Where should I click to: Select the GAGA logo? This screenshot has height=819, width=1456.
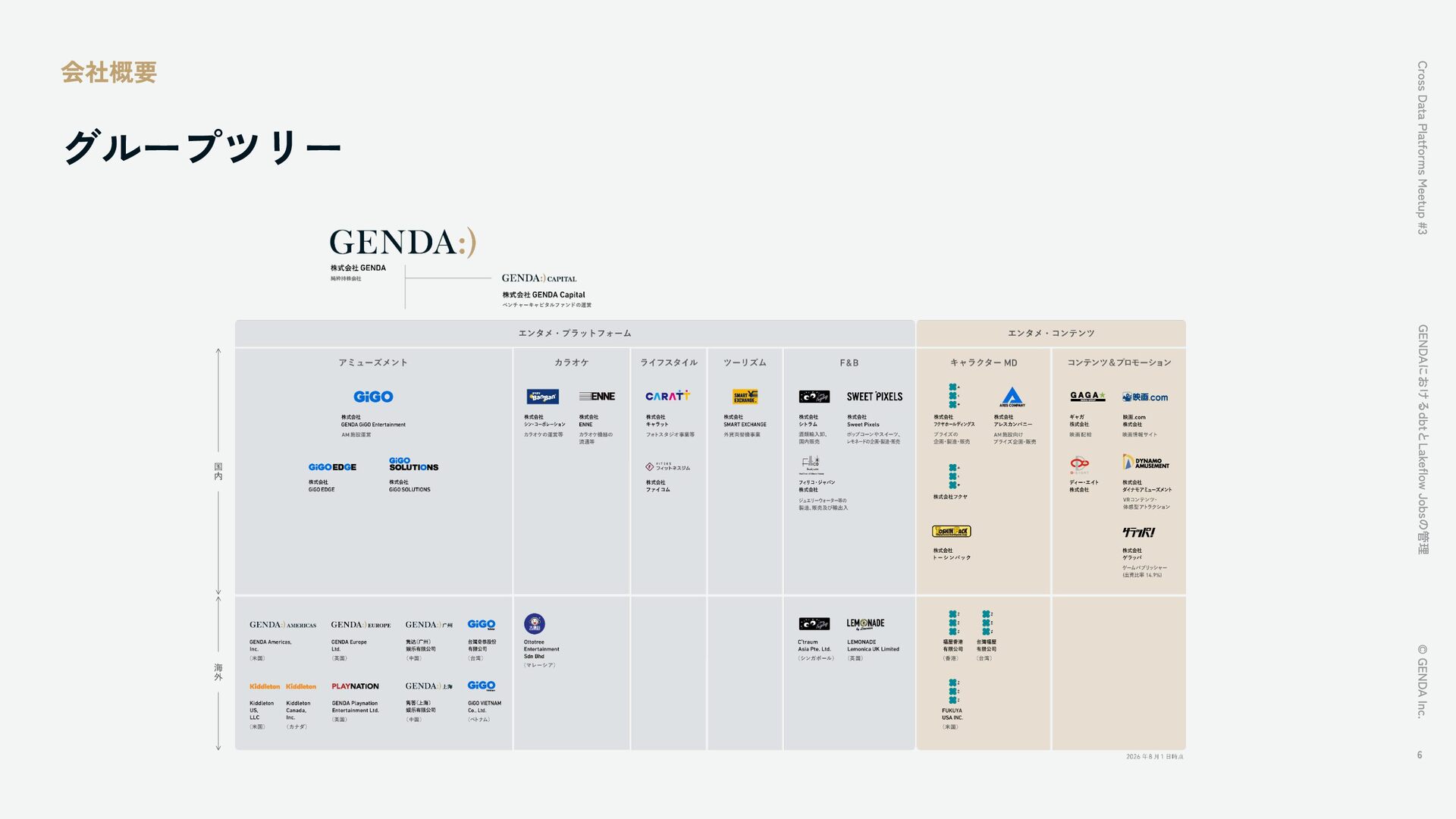click(x=1087, y=396)
